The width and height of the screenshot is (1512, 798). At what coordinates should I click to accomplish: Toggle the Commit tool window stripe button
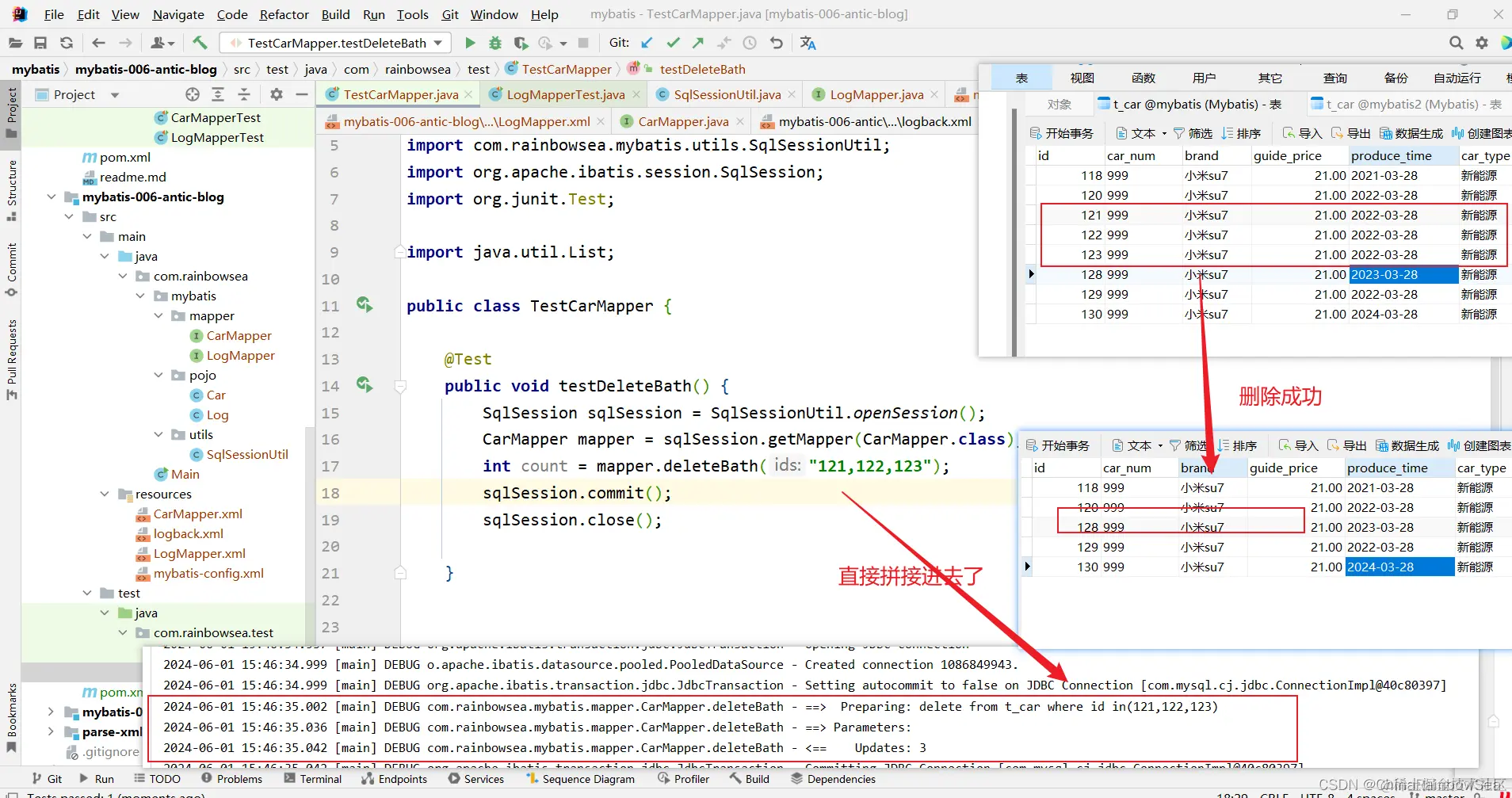point(11,270)
